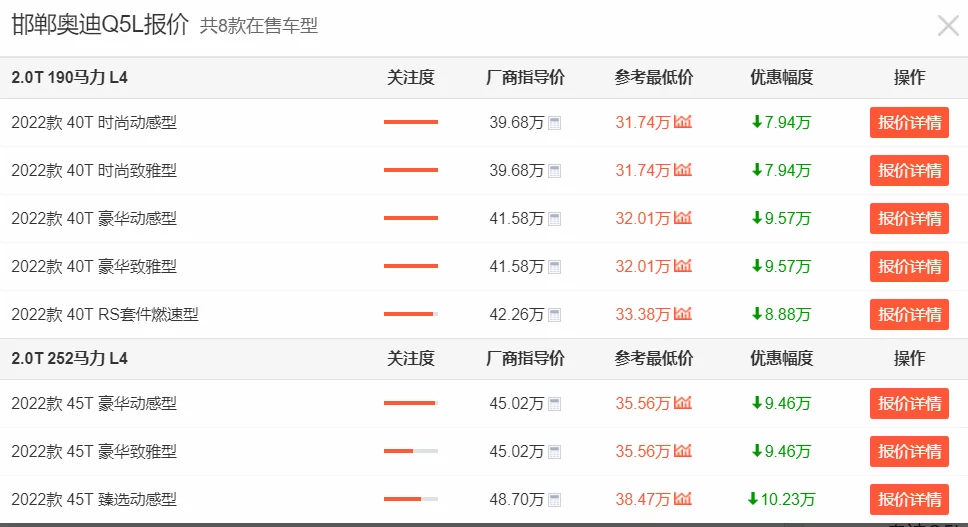This screenshot has width=968, height=527.
Task: Open price calculator for 40T RS套件燃速型
Action: pos(554,315)
